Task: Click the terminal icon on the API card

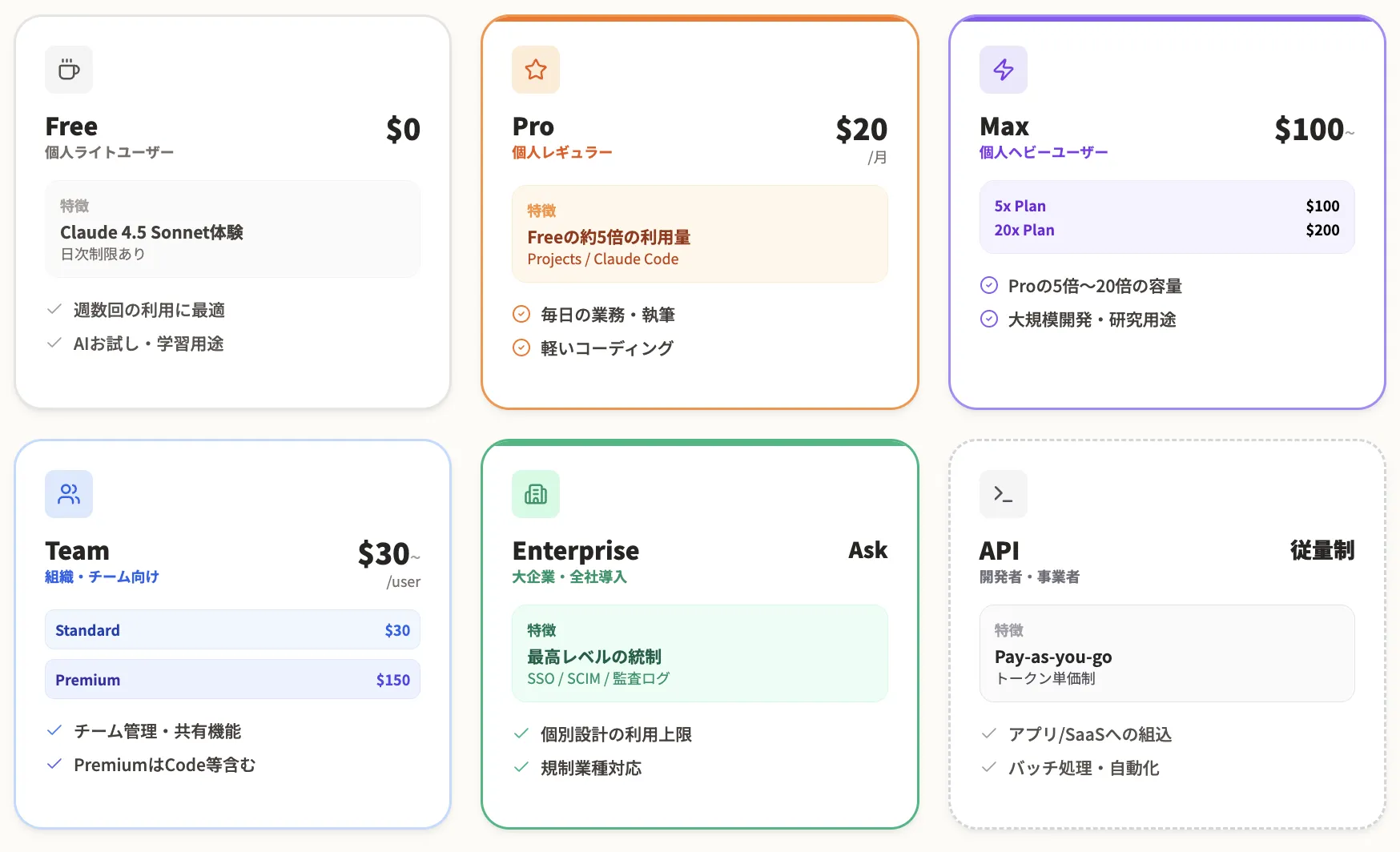Action: point(1004,494)
